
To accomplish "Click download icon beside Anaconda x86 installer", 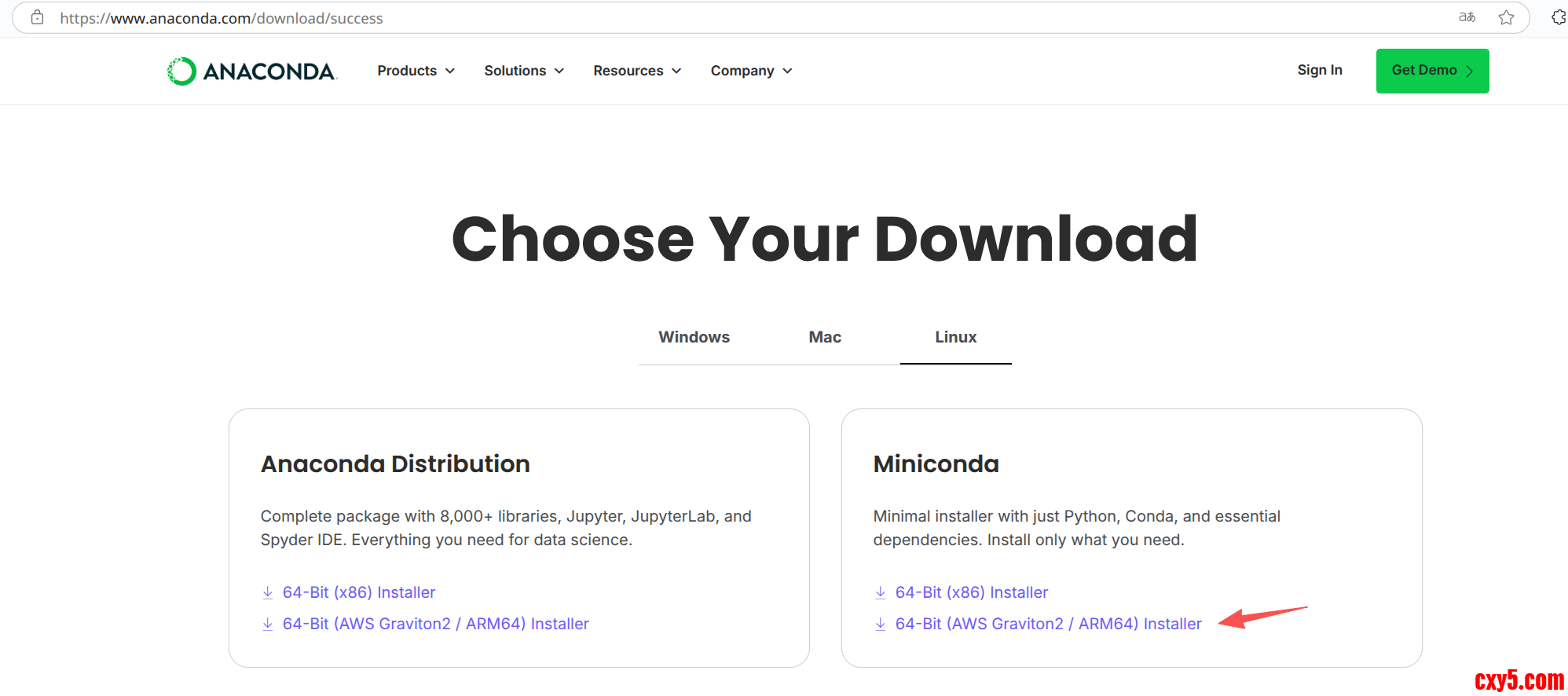I will coord(268,592).
